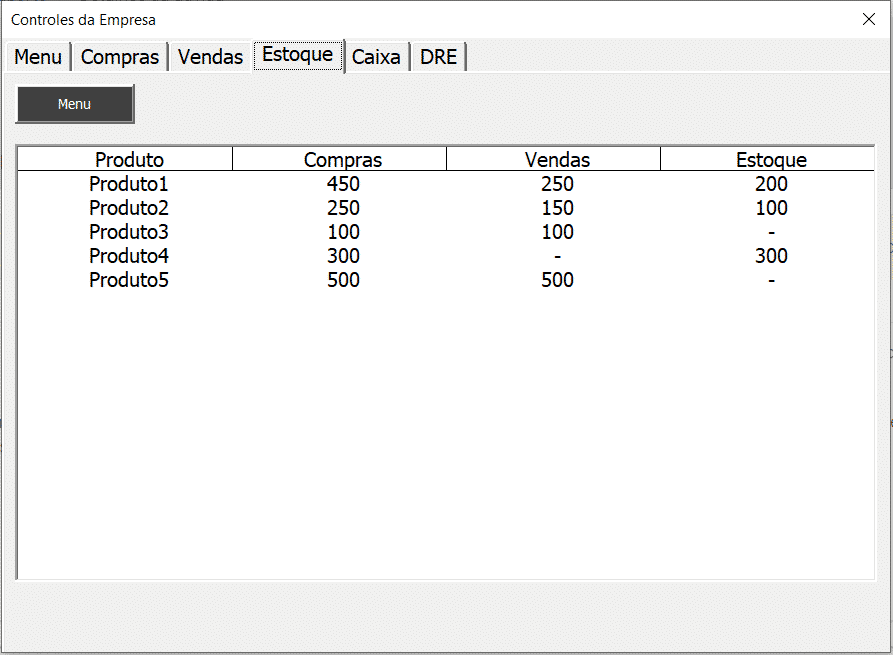Viewport: 893px width, 655px height.
Task: Click the Compras column header
Action: click(342, 159)
